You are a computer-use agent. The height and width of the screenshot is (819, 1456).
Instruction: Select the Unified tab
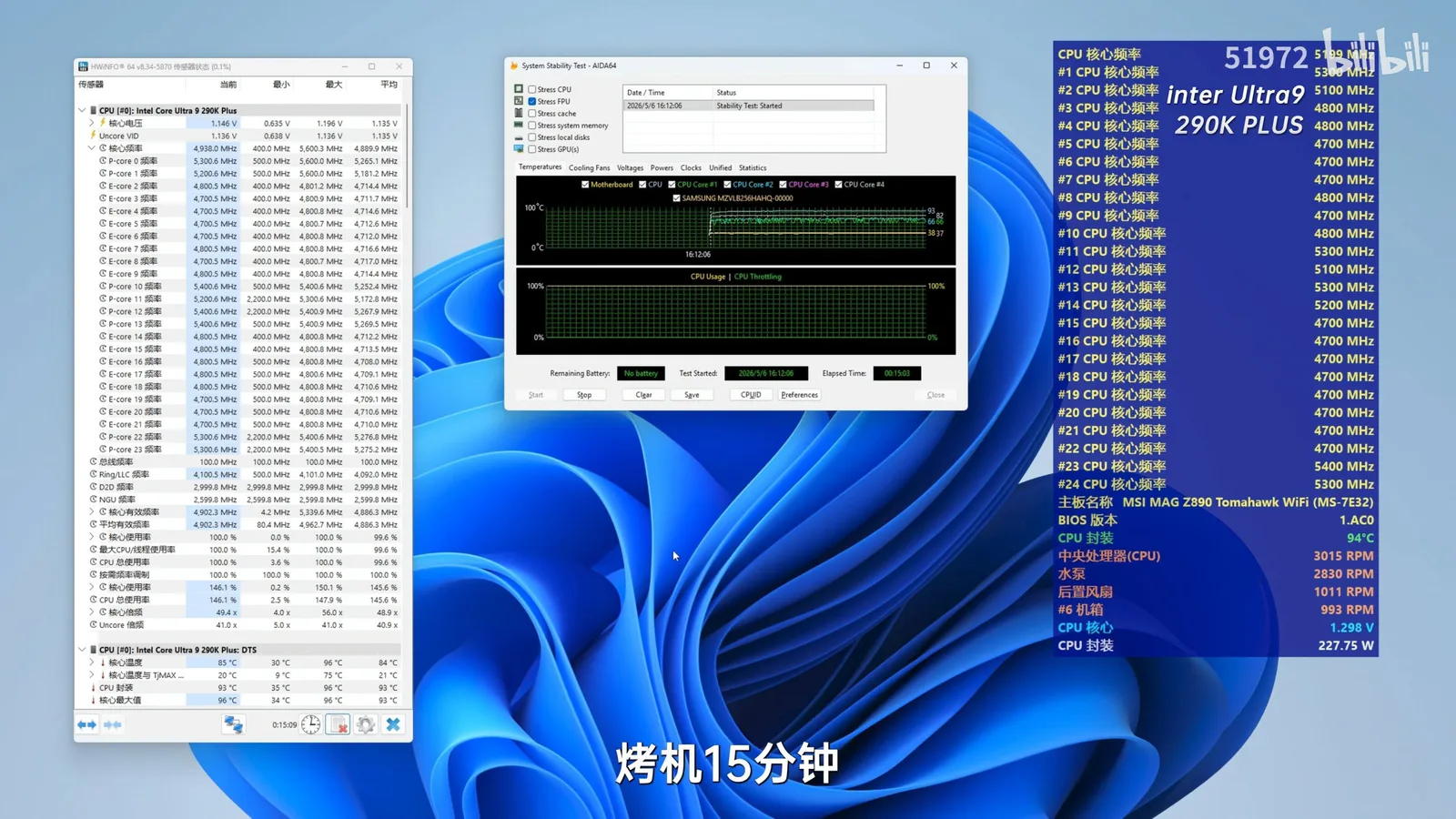pos(720,167)
